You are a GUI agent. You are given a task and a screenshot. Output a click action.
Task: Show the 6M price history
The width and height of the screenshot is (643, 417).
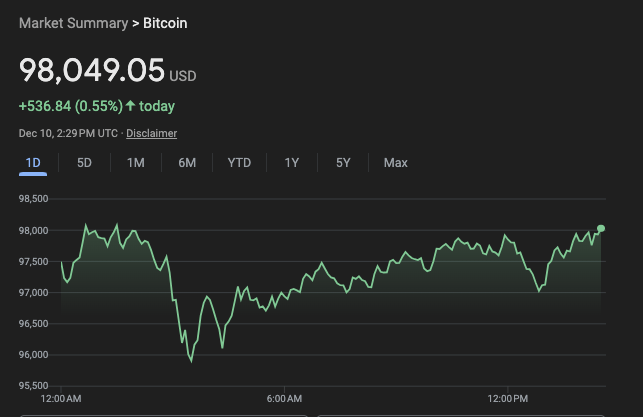pyautogui.click(x=187, y=163)
